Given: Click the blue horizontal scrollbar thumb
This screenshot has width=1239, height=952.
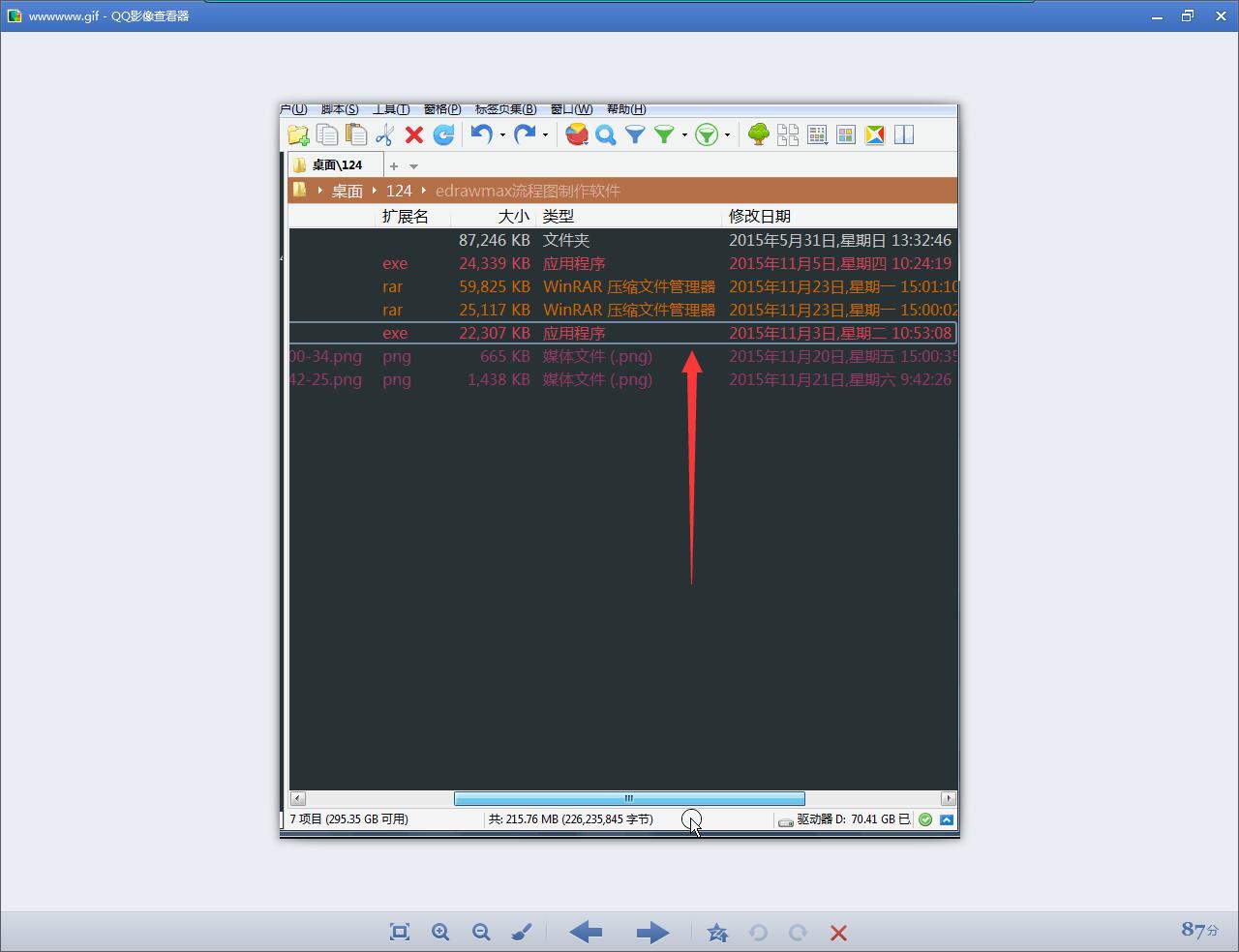Looking at the screenshot, I should coord(629,799).
